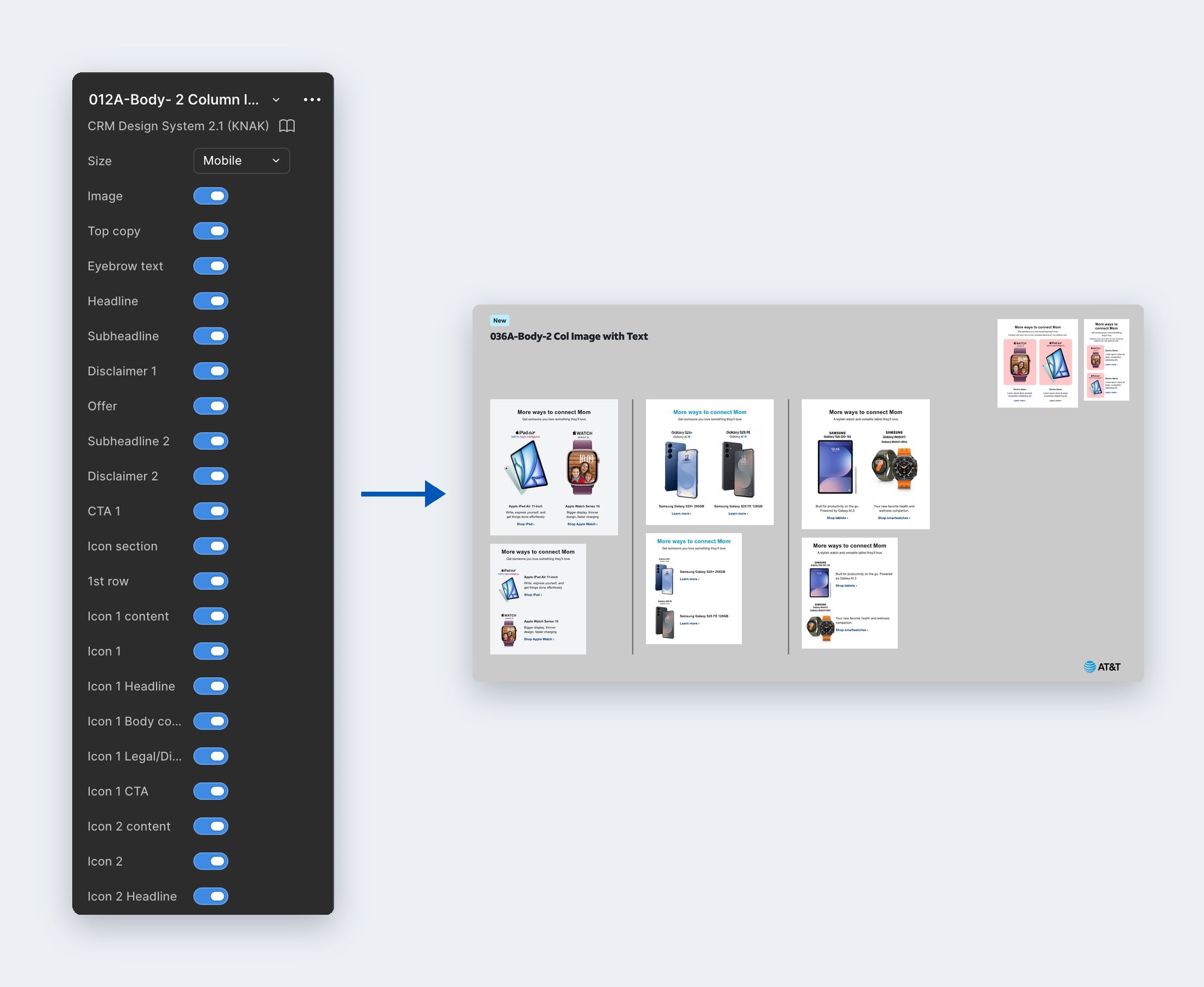Select the stacked mobile Galaxy Tab preview
Image resolution: width=1204 pixels, height=987 pixels.
(849, 593)
